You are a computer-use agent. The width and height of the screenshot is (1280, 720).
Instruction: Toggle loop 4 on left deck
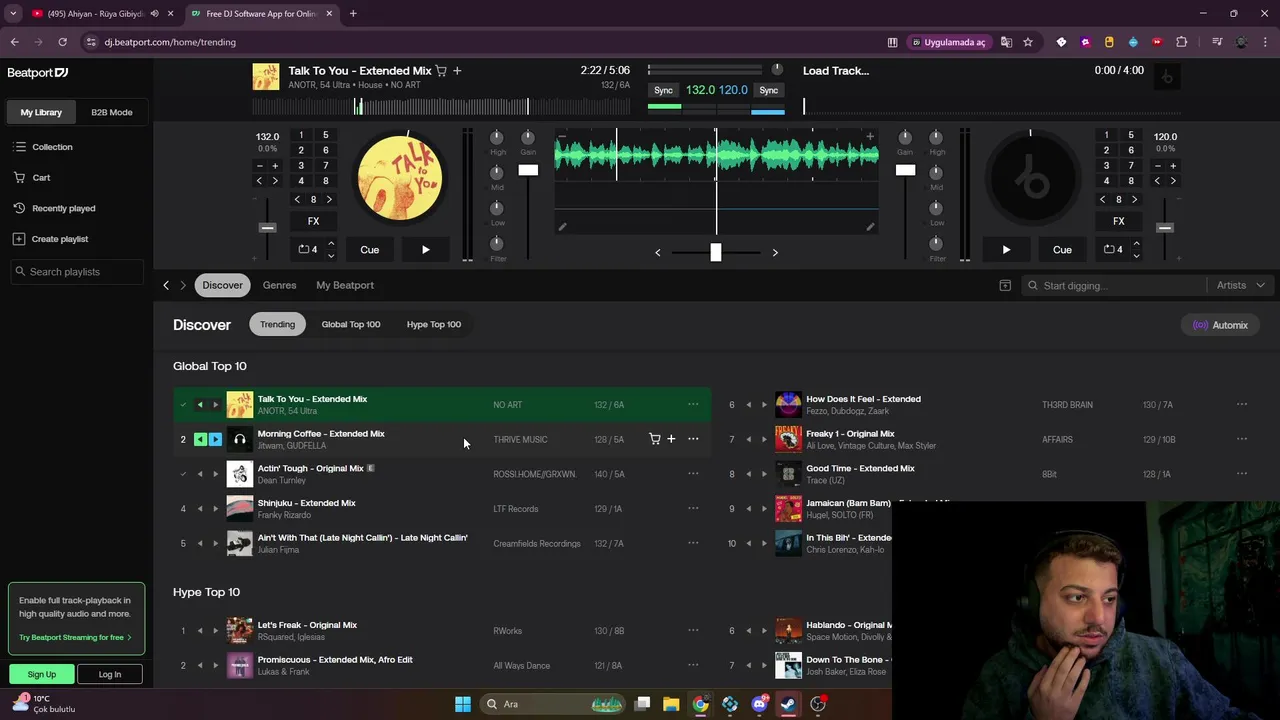(307, 250)
